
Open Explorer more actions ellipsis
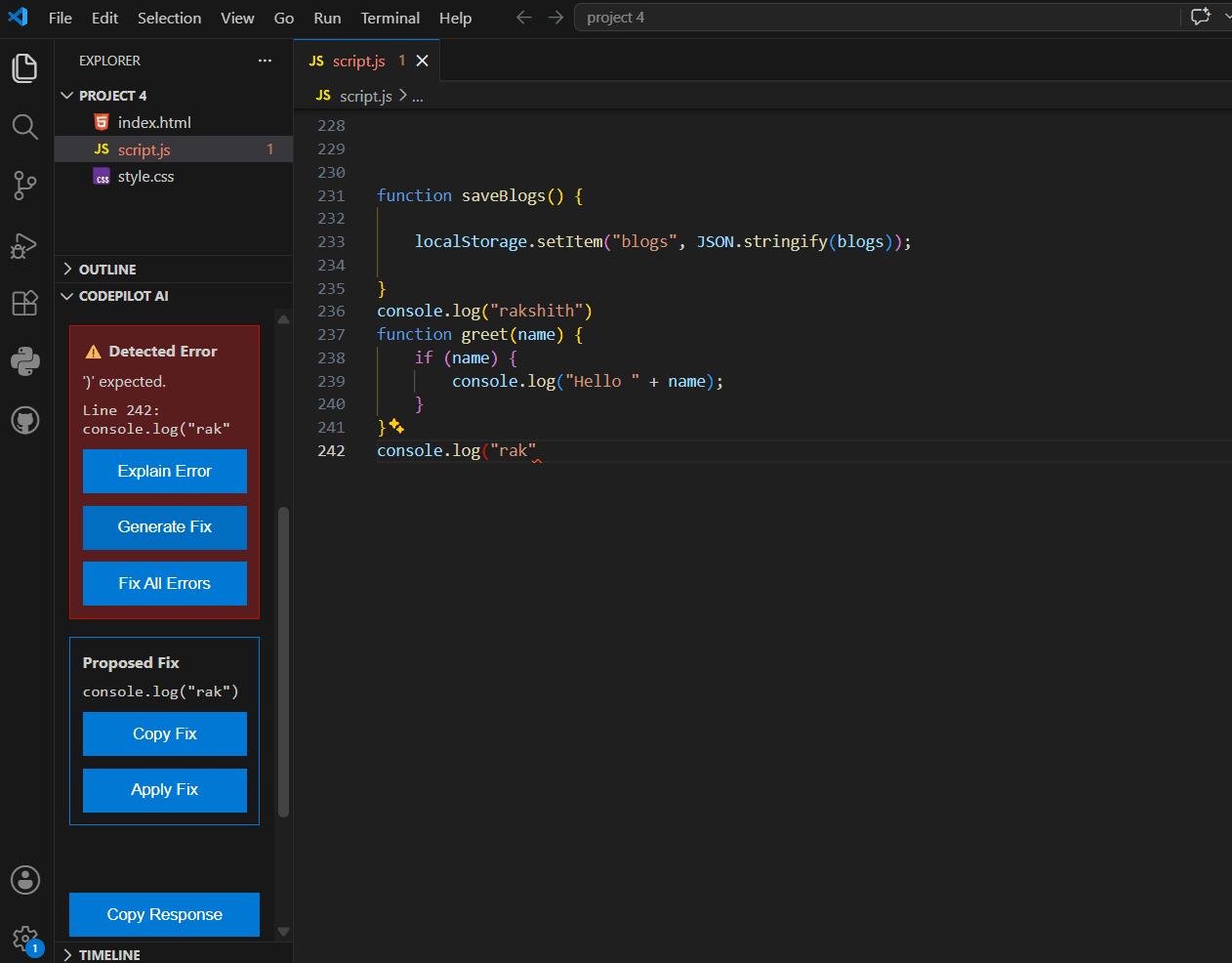pos(265,61)
